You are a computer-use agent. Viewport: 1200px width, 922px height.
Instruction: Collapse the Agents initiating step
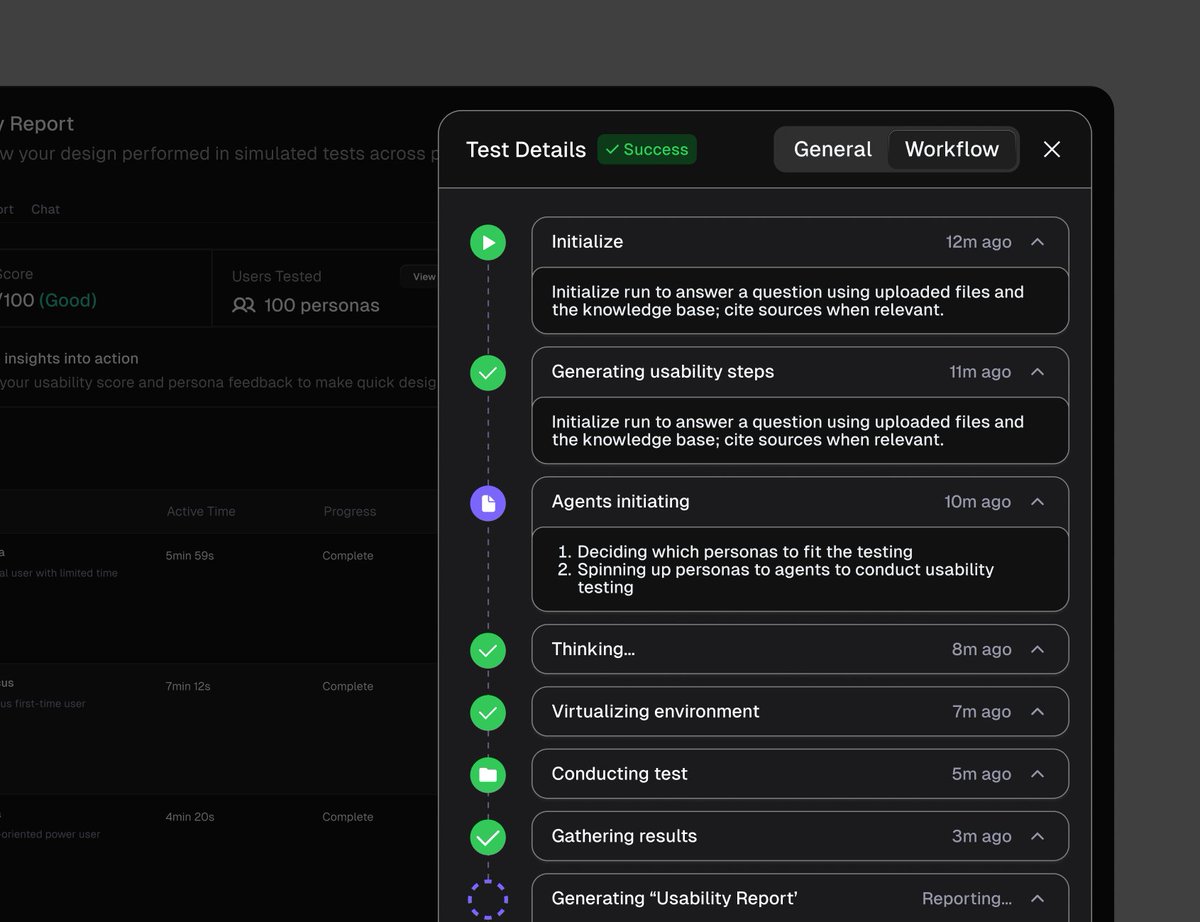coord(1037,502)
